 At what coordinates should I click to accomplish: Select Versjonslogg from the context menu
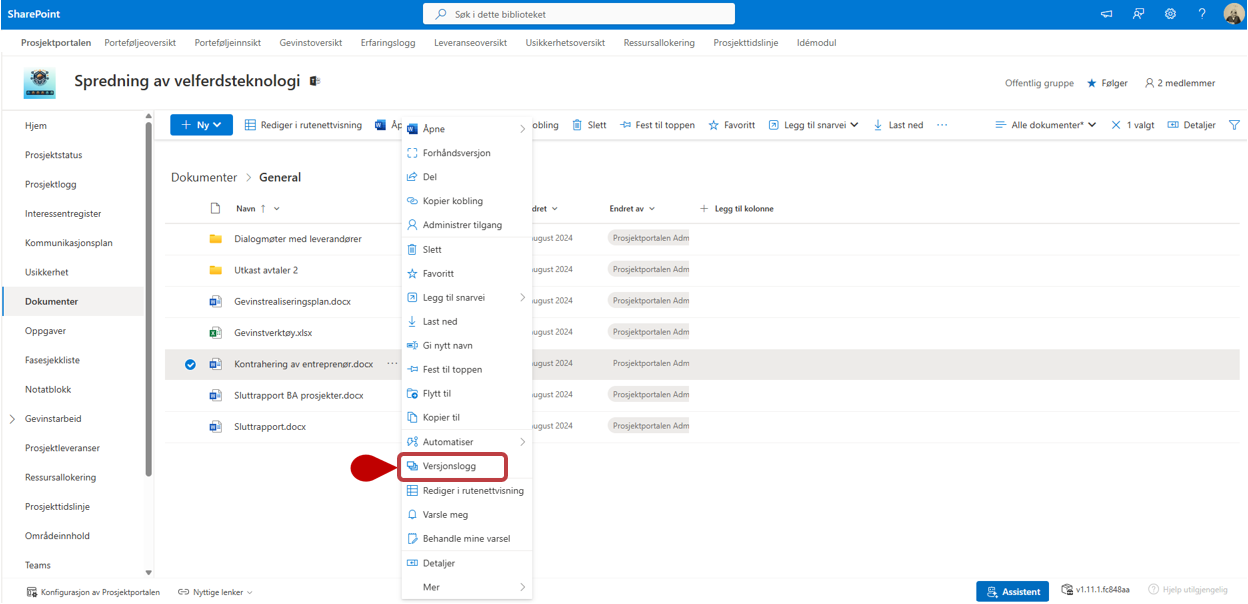(x=449, y=466)
